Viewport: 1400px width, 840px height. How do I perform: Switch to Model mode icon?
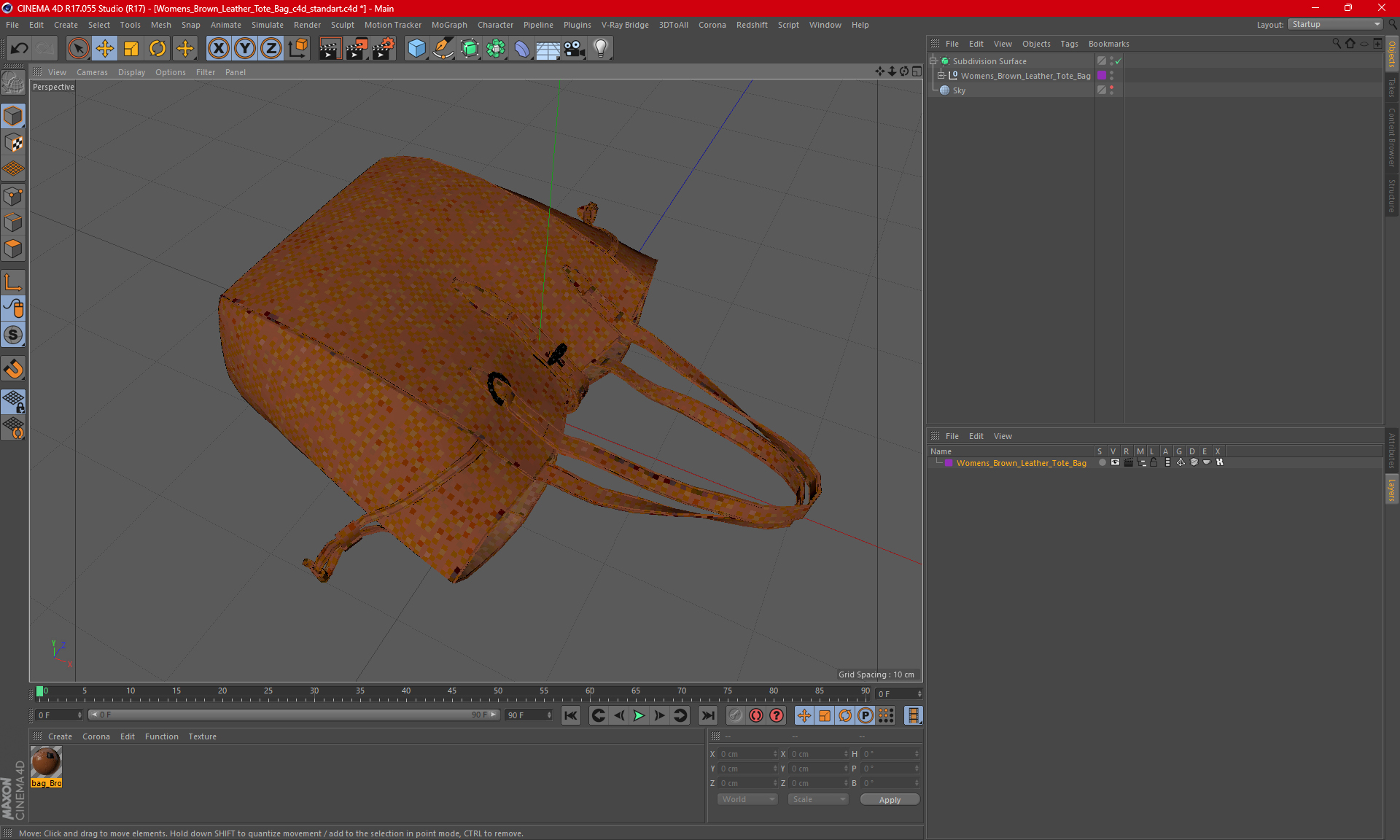(13, 117)
